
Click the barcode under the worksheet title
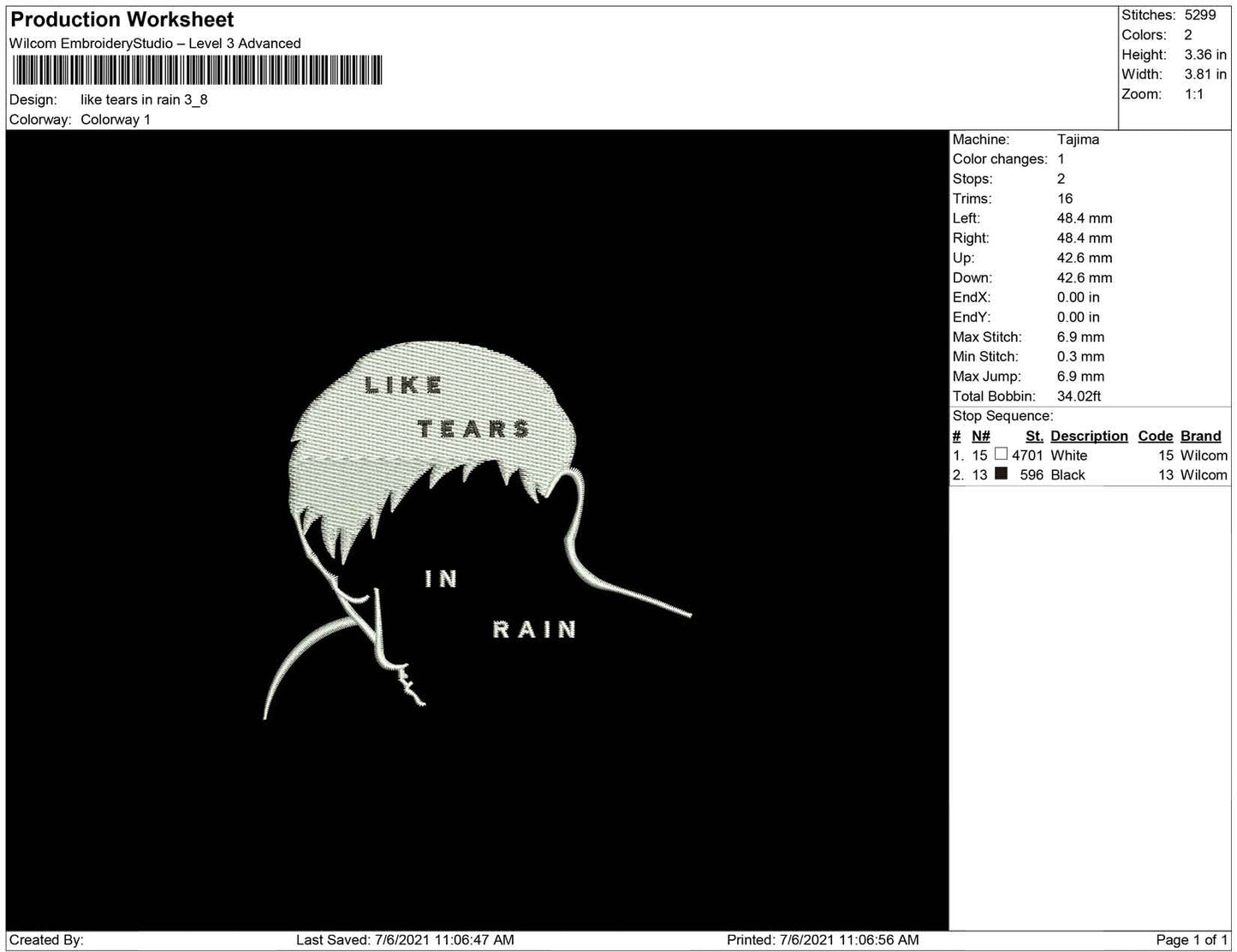click(x=196, y=70)
